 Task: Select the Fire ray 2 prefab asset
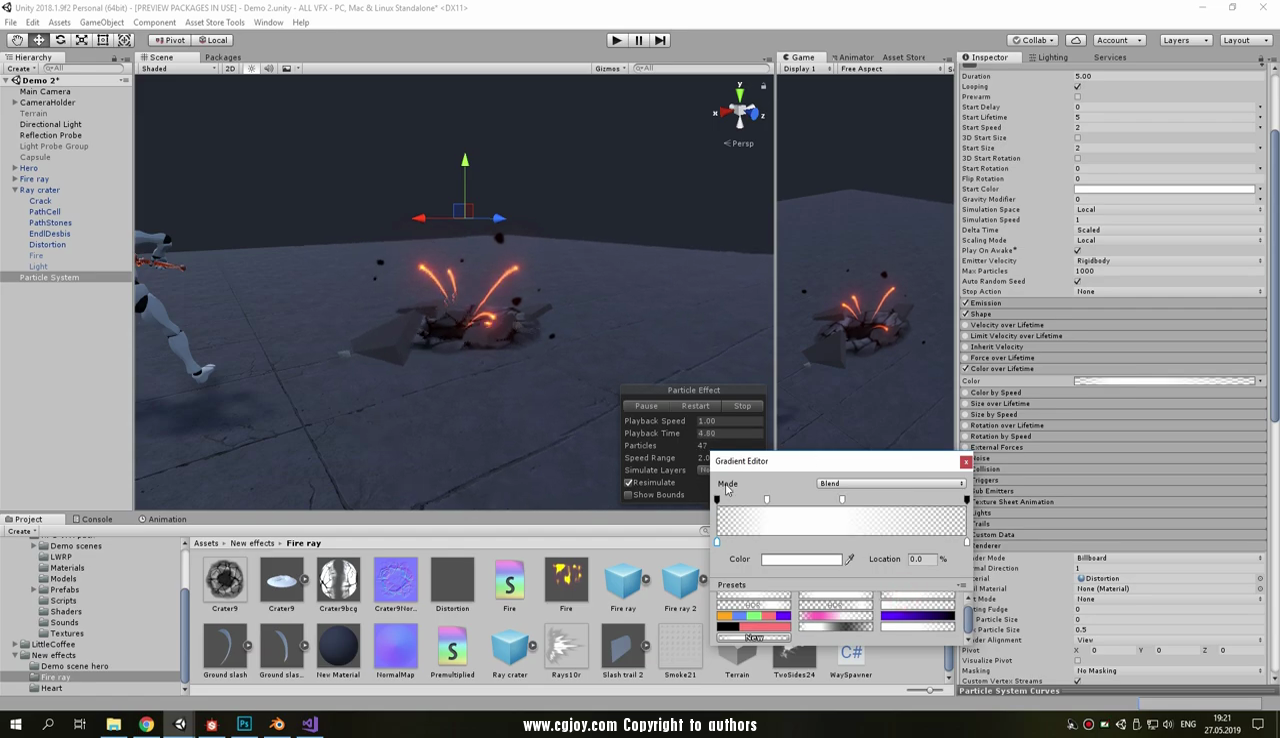coord(680,586)
